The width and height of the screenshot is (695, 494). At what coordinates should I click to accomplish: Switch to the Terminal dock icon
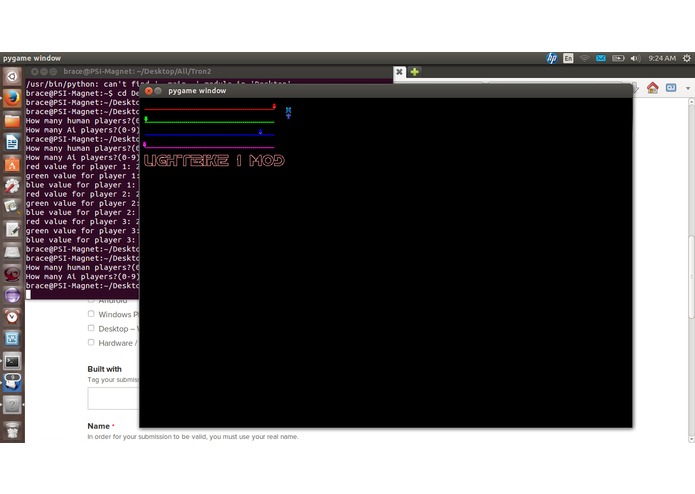coord(12,361)
